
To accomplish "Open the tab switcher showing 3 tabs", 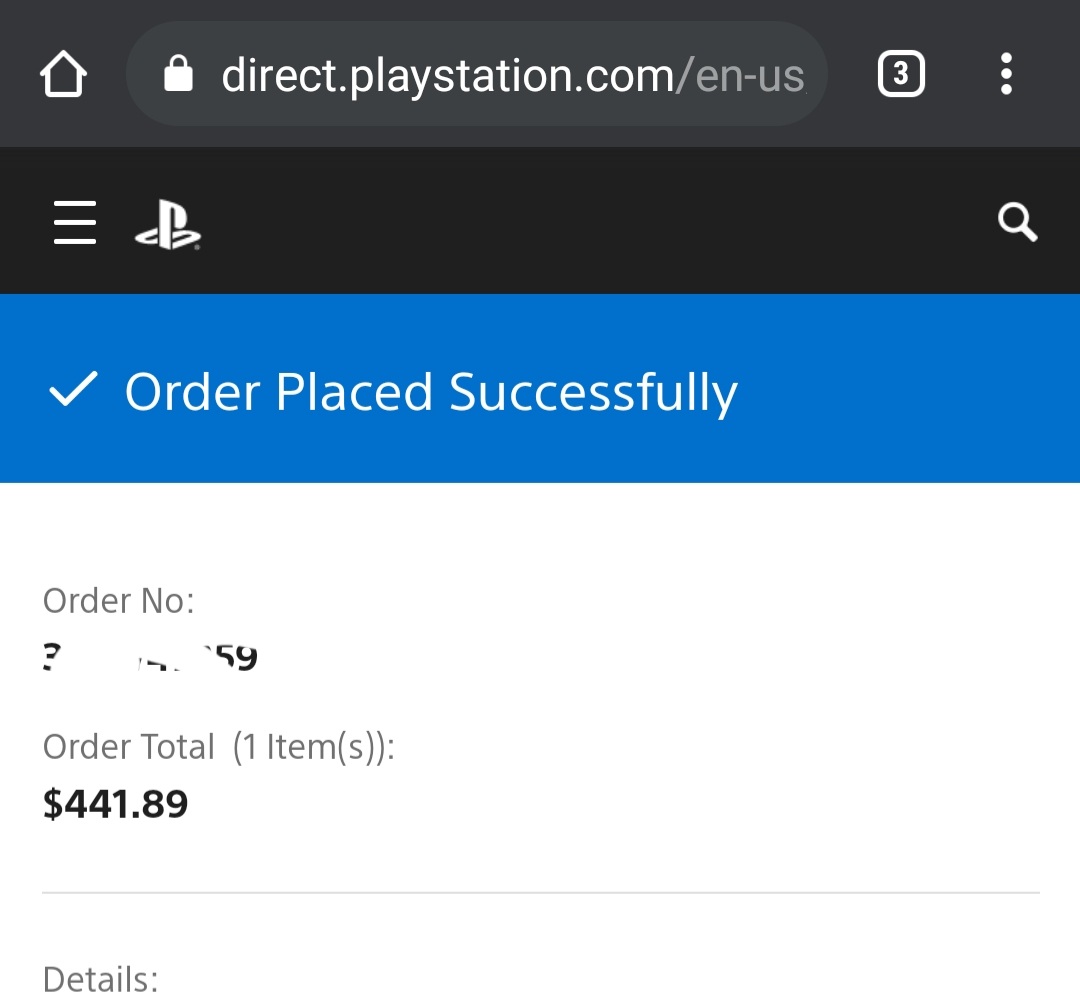I will (900, 74).
